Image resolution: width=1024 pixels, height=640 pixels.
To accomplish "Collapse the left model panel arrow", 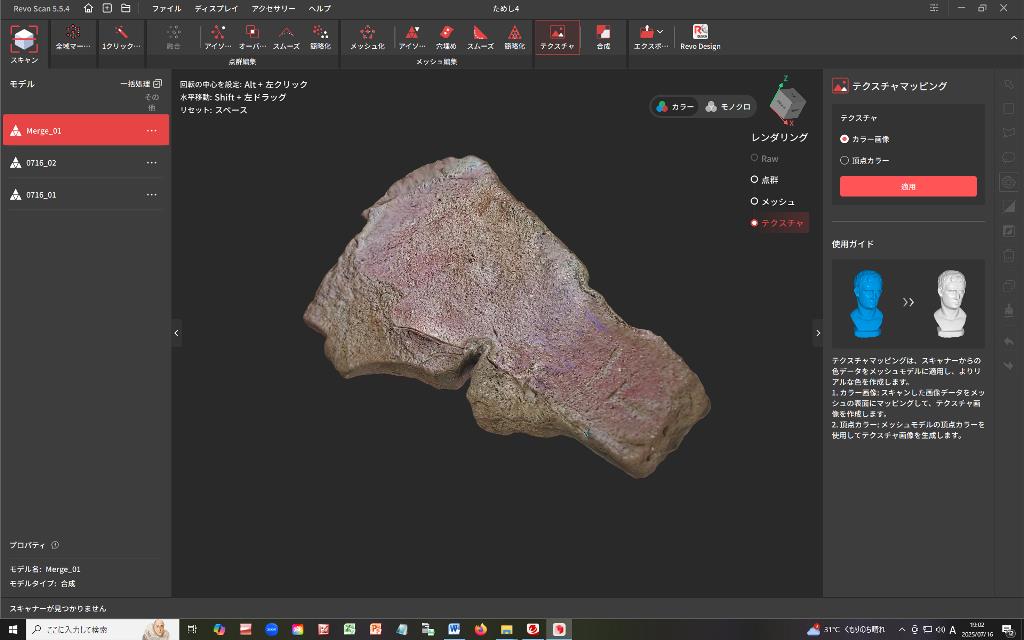I will tap(176, 333).
